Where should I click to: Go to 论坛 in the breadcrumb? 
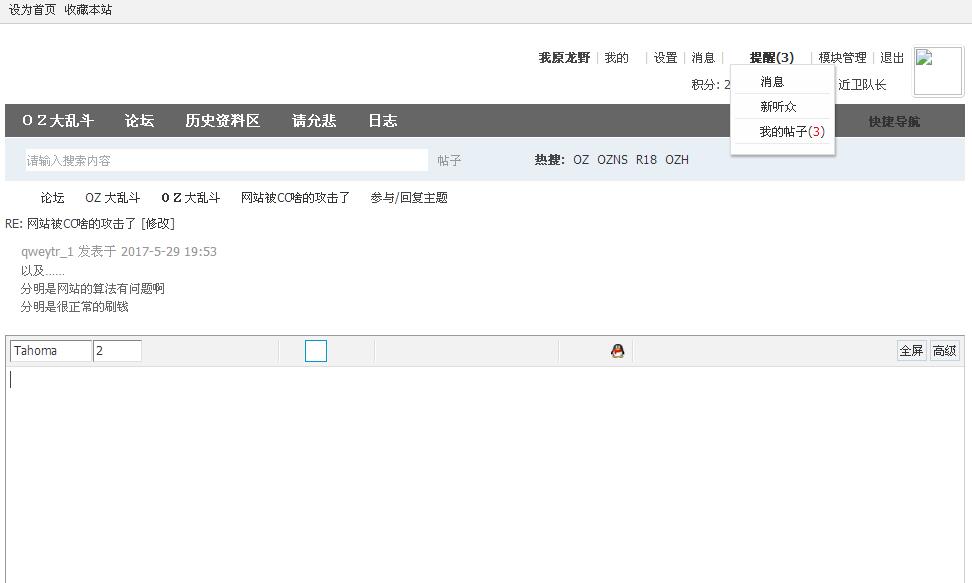point(52,198)
